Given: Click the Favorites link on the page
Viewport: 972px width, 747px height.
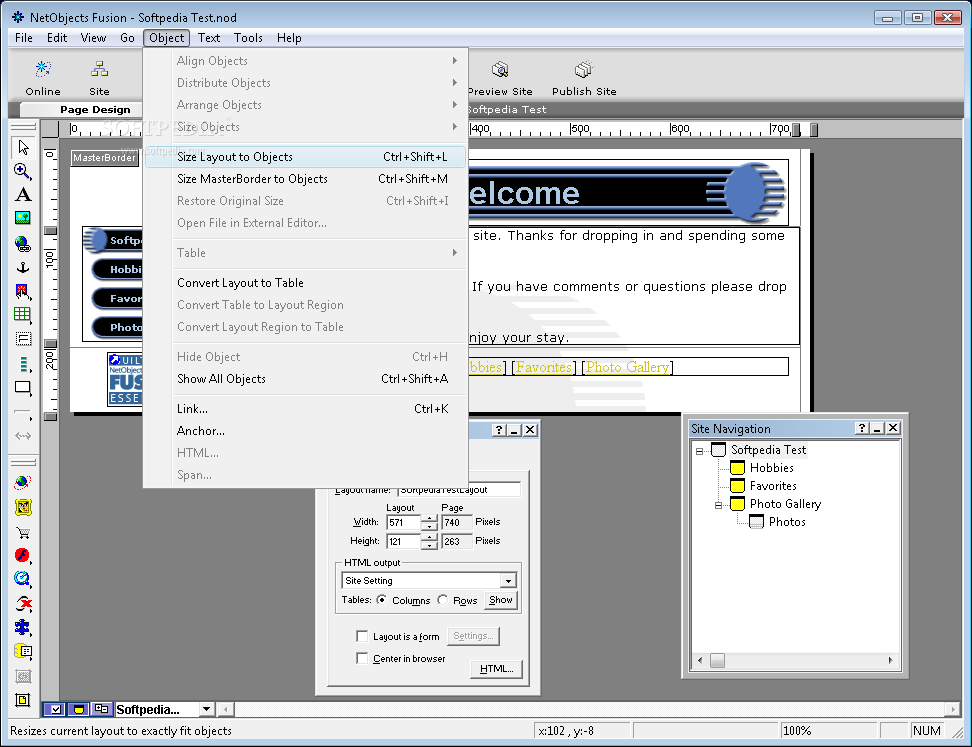Looking at the screenshot, I should click(x=544, y=367).
